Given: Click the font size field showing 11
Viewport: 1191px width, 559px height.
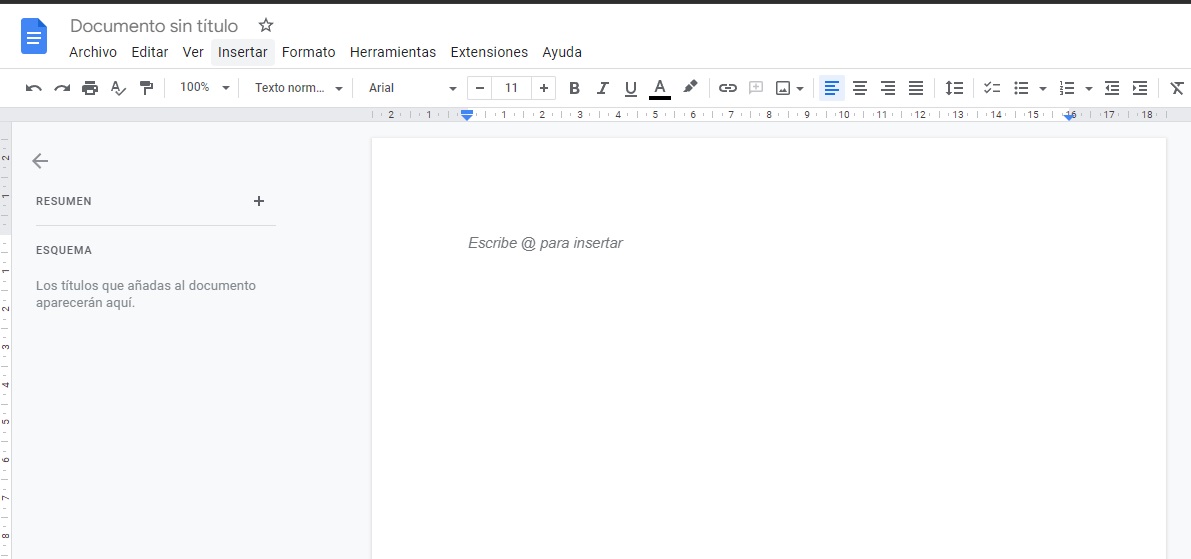Looking at the screenshot, I should [x=511, y=88].
